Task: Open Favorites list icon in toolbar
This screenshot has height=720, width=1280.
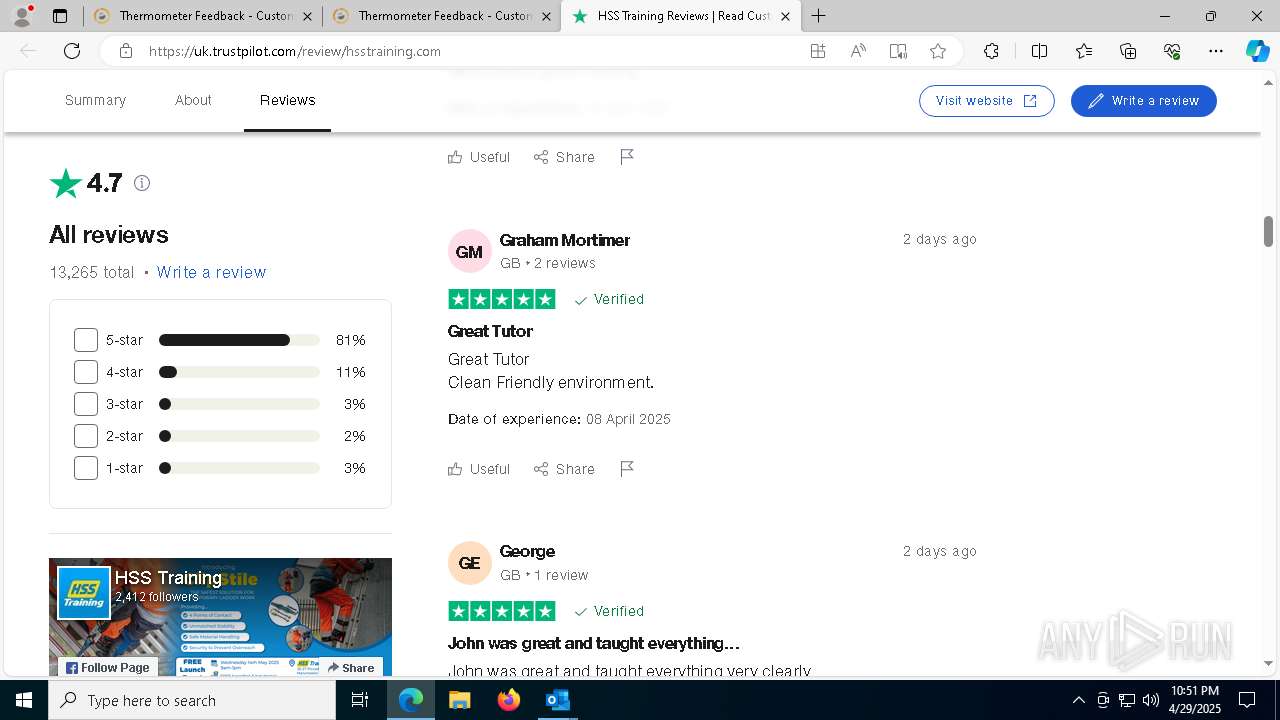Action: pos(1084,51)
